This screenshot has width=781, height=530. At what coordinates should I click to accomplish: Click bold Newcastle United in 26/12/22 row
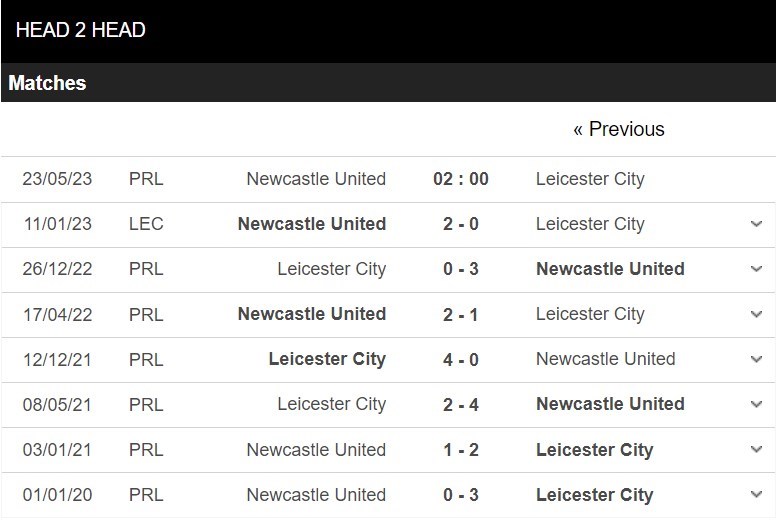coord(610,269)
